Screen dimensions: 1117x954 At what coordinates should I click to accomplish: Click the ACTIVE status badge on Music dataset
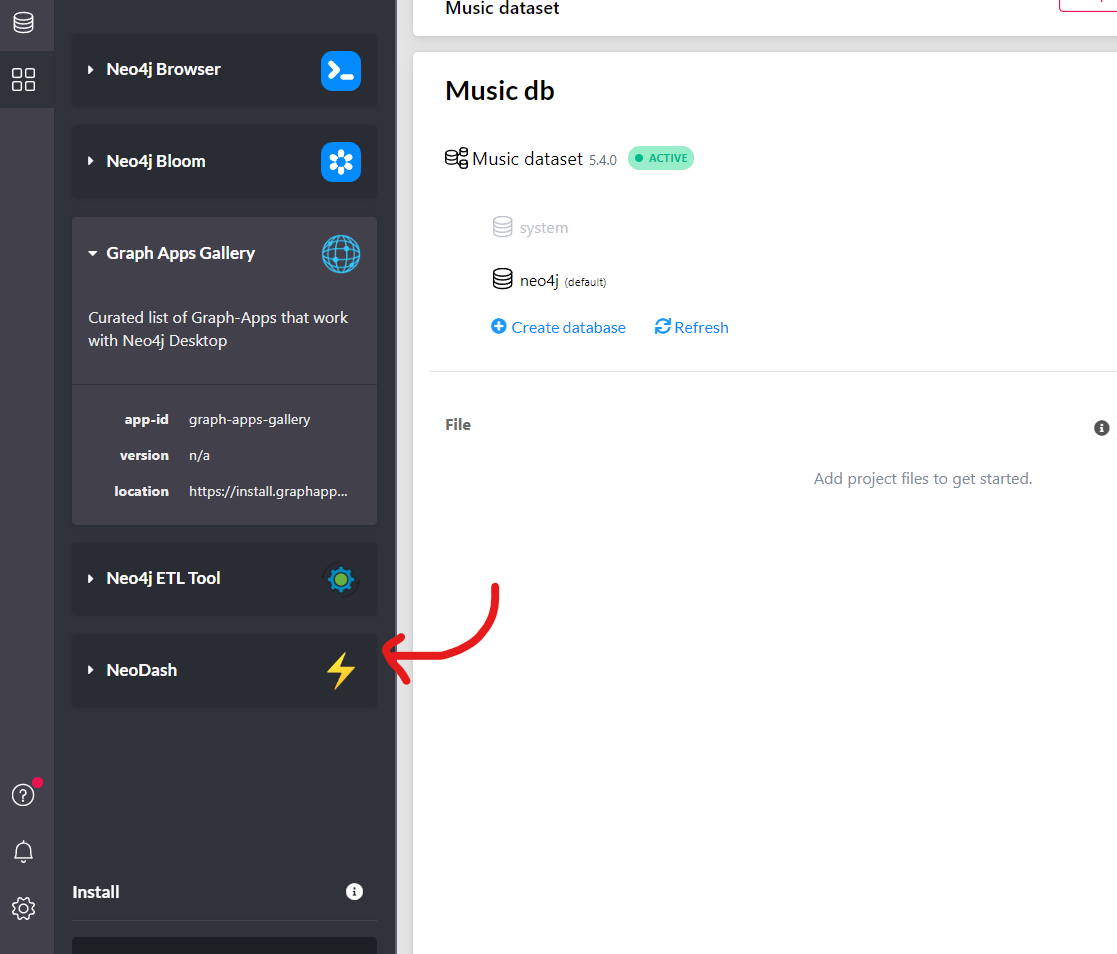[x=660, y=158]
